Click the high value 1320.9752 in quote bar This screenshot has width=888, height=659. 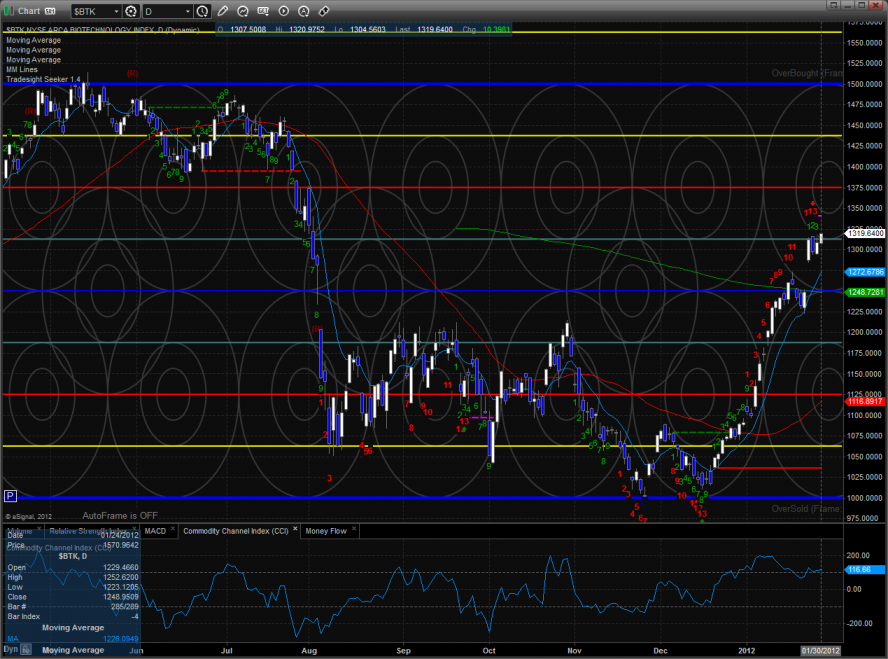307,29
